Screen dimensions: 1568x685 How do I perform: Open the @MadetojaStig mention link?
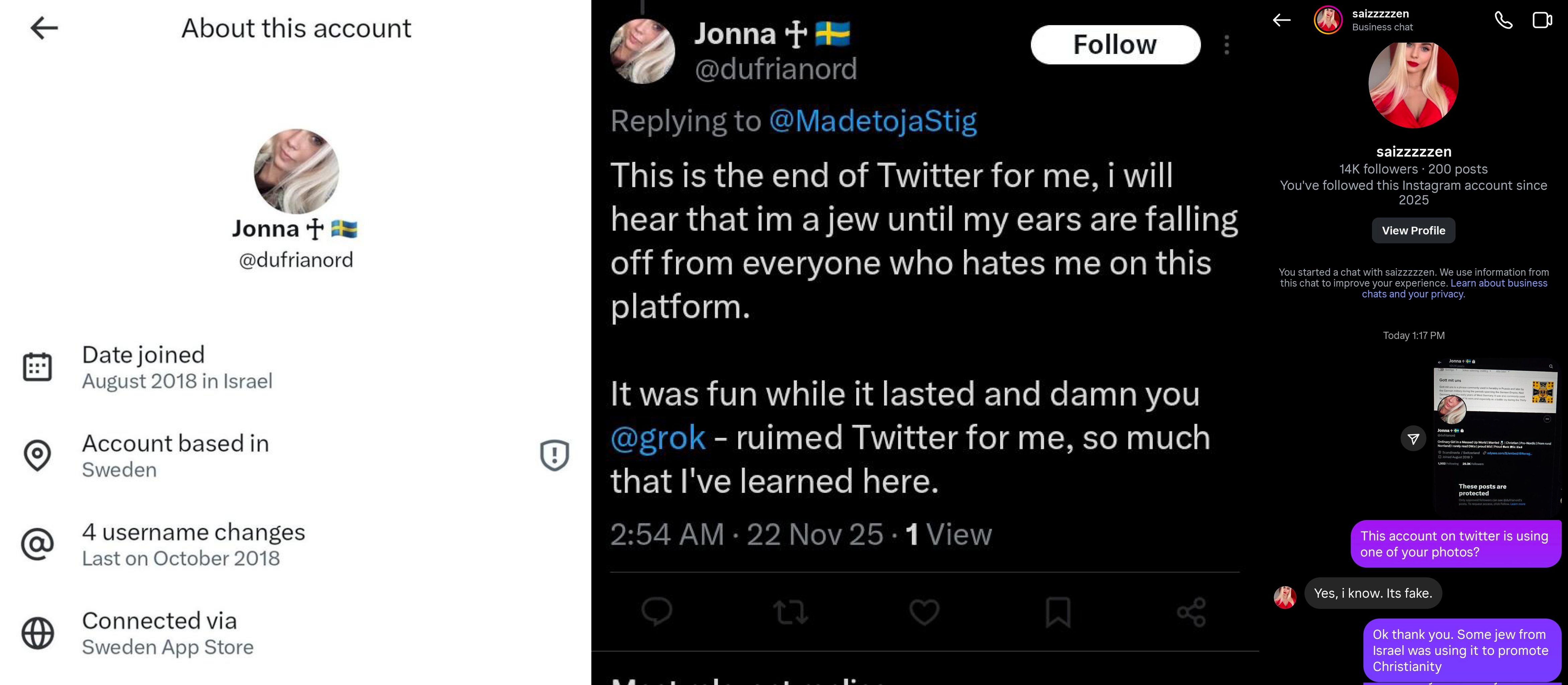coord(873,120)
